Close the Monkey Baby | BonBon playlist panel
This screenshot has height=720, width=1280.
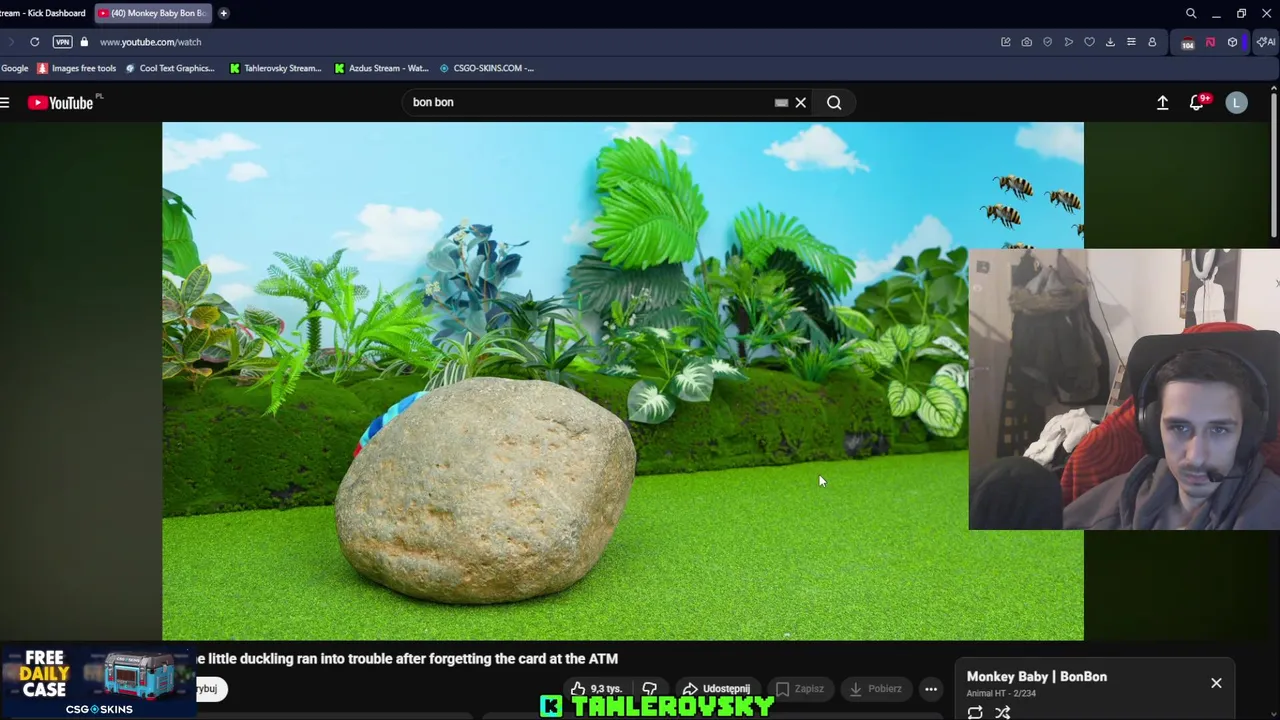1216,683
